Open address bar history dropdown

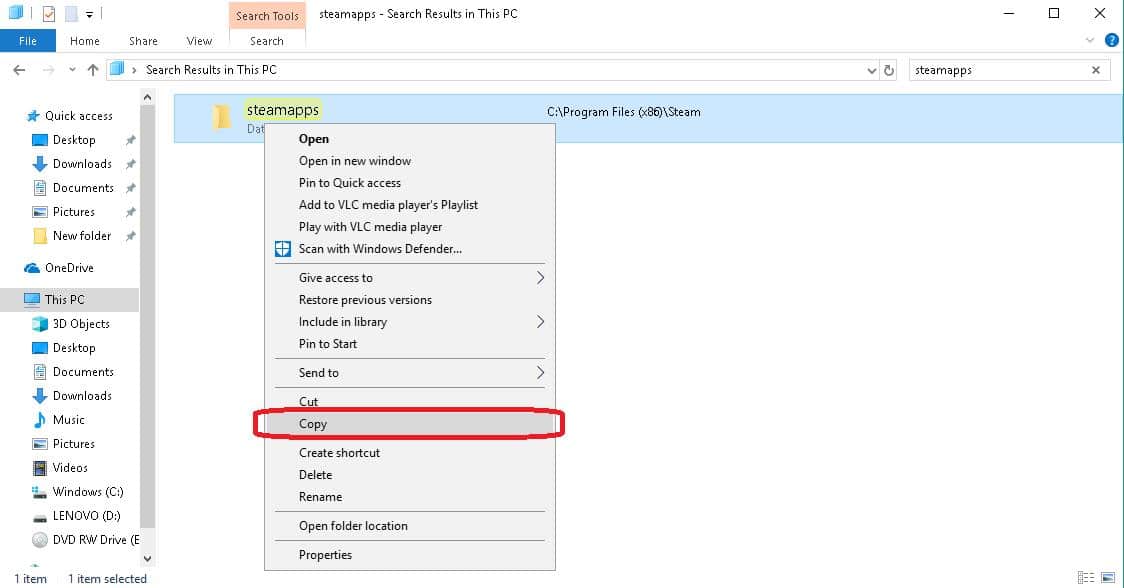(x=872, y=70)
